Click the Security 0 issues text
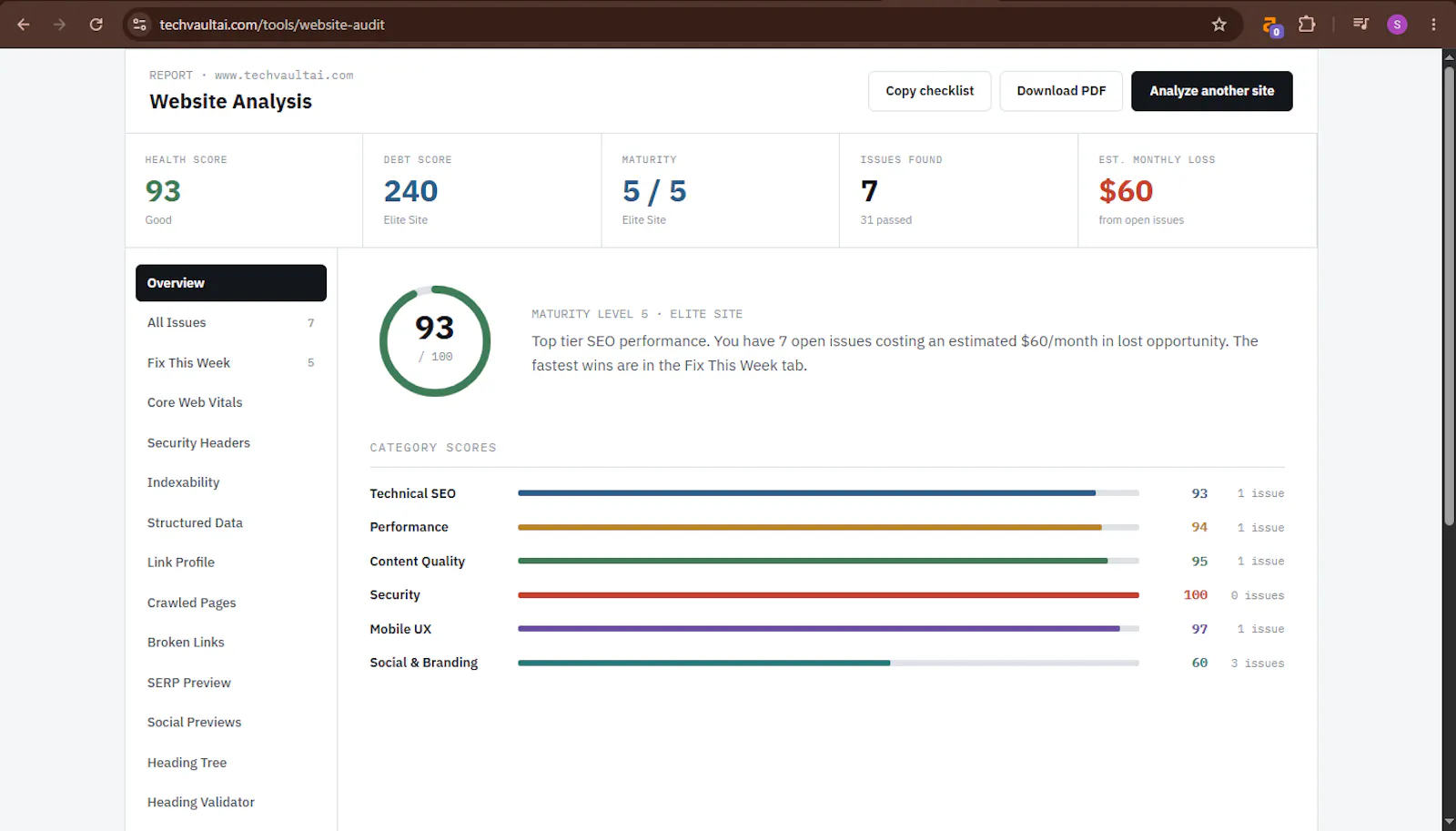The width and height of the screenshot is (1456, 831). coord(1258,595)
